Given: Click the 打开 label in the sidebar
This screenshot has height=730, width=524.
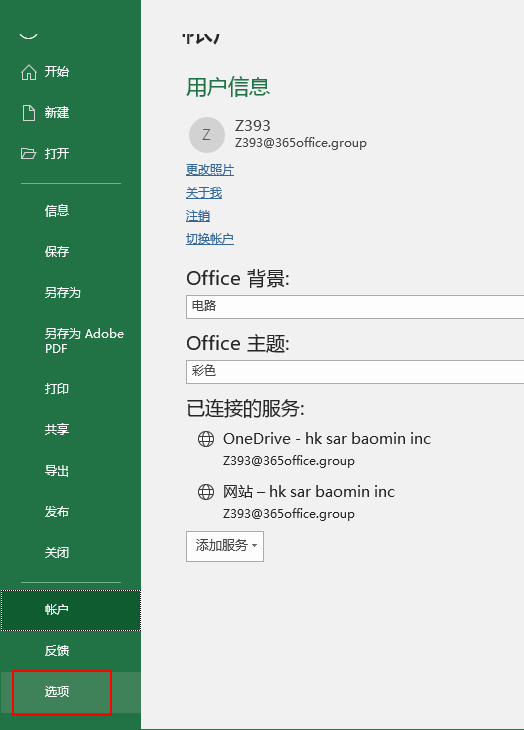Looking at the screenshot, I should (x=57, y=154).
